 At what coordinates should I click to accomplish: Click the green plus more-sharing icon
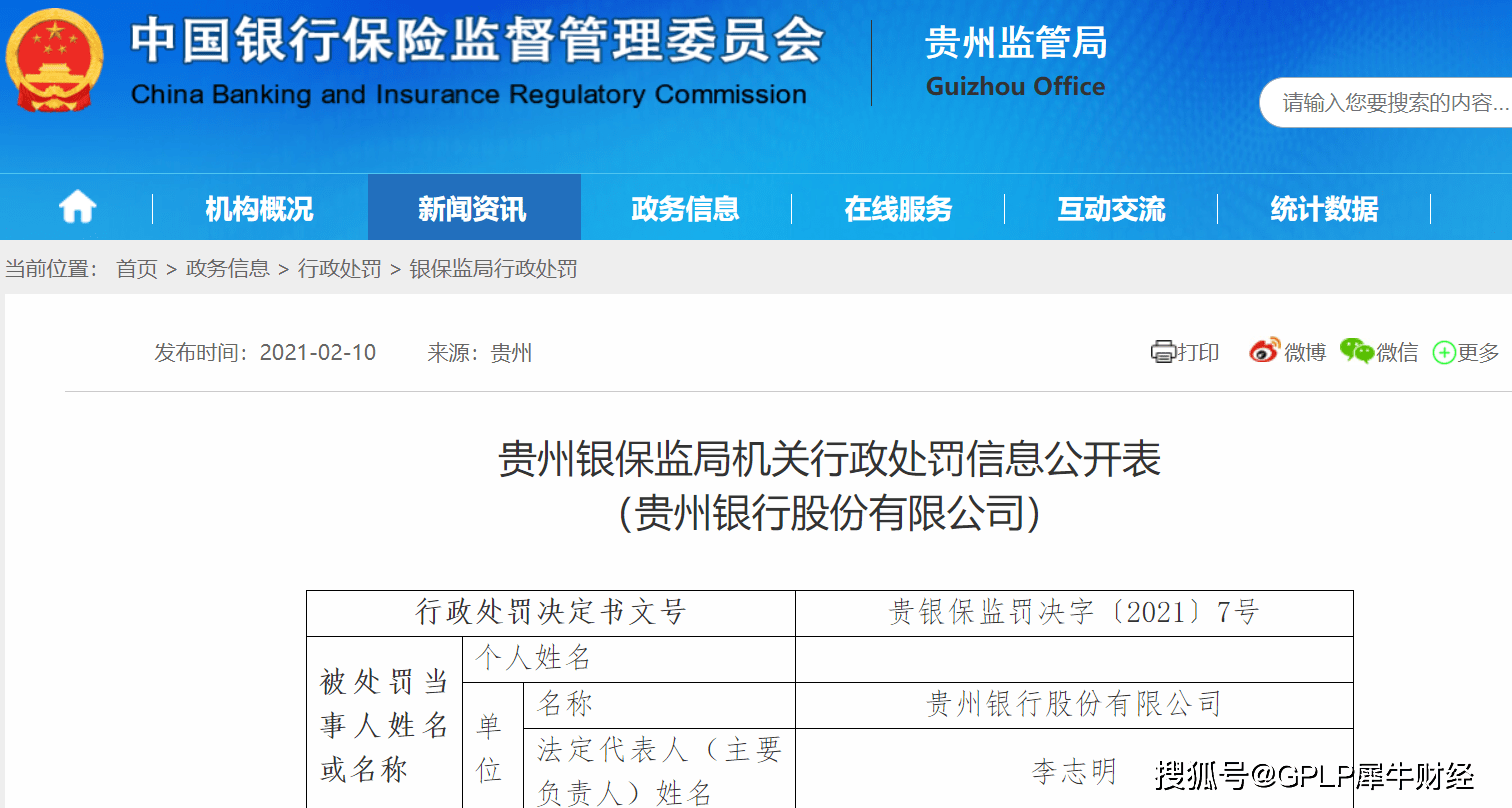tap(1444, 352)
